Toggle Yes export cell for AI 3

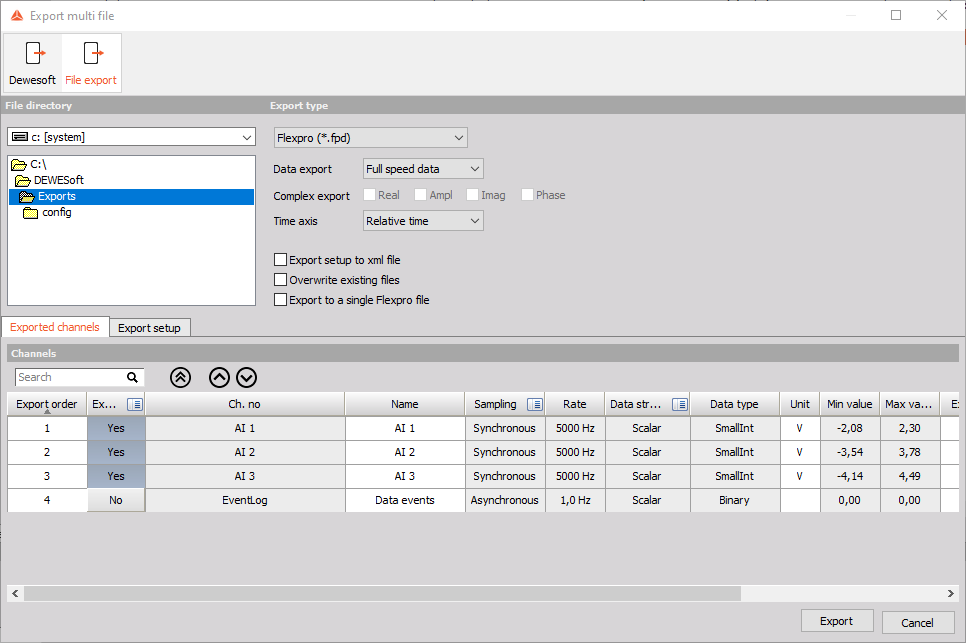(x=116, y=476)
